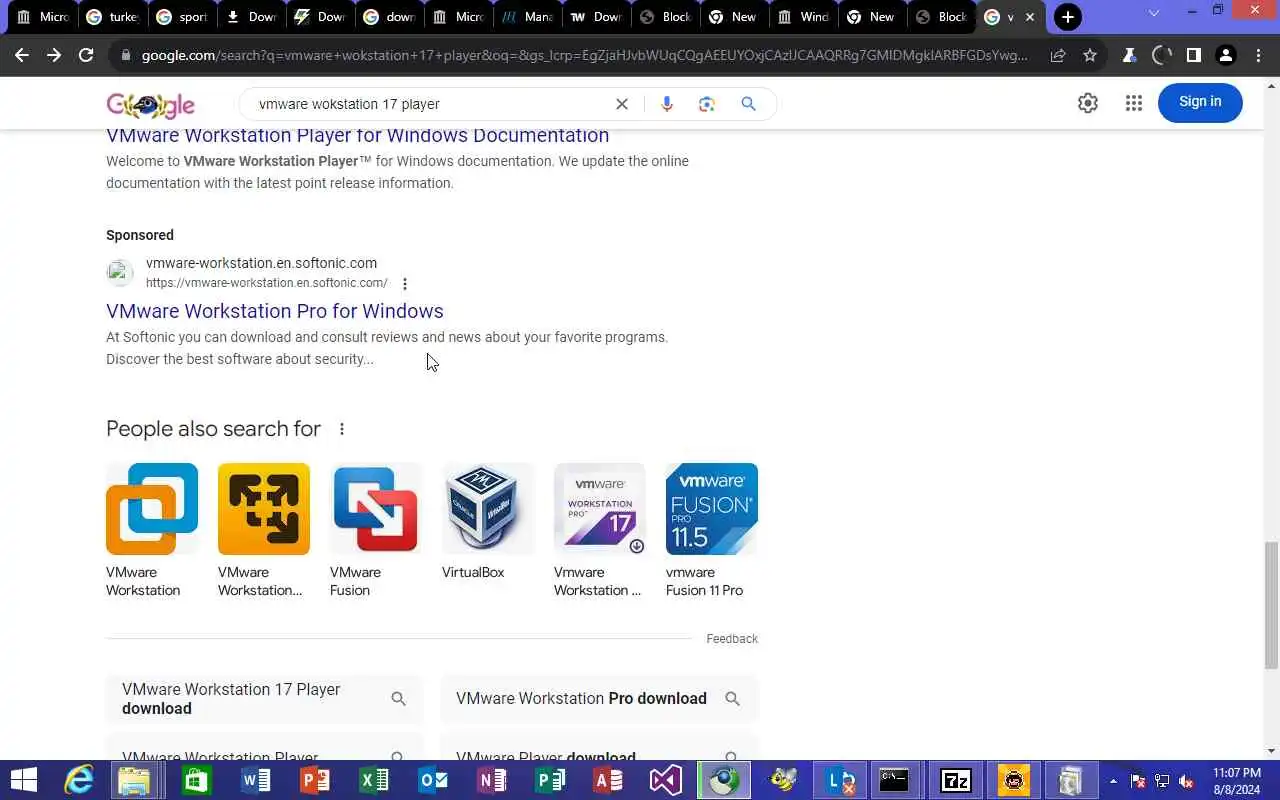This screenshot has height=800, width=1280.
Task: Click the address bar URL
Action: point(585,56)
